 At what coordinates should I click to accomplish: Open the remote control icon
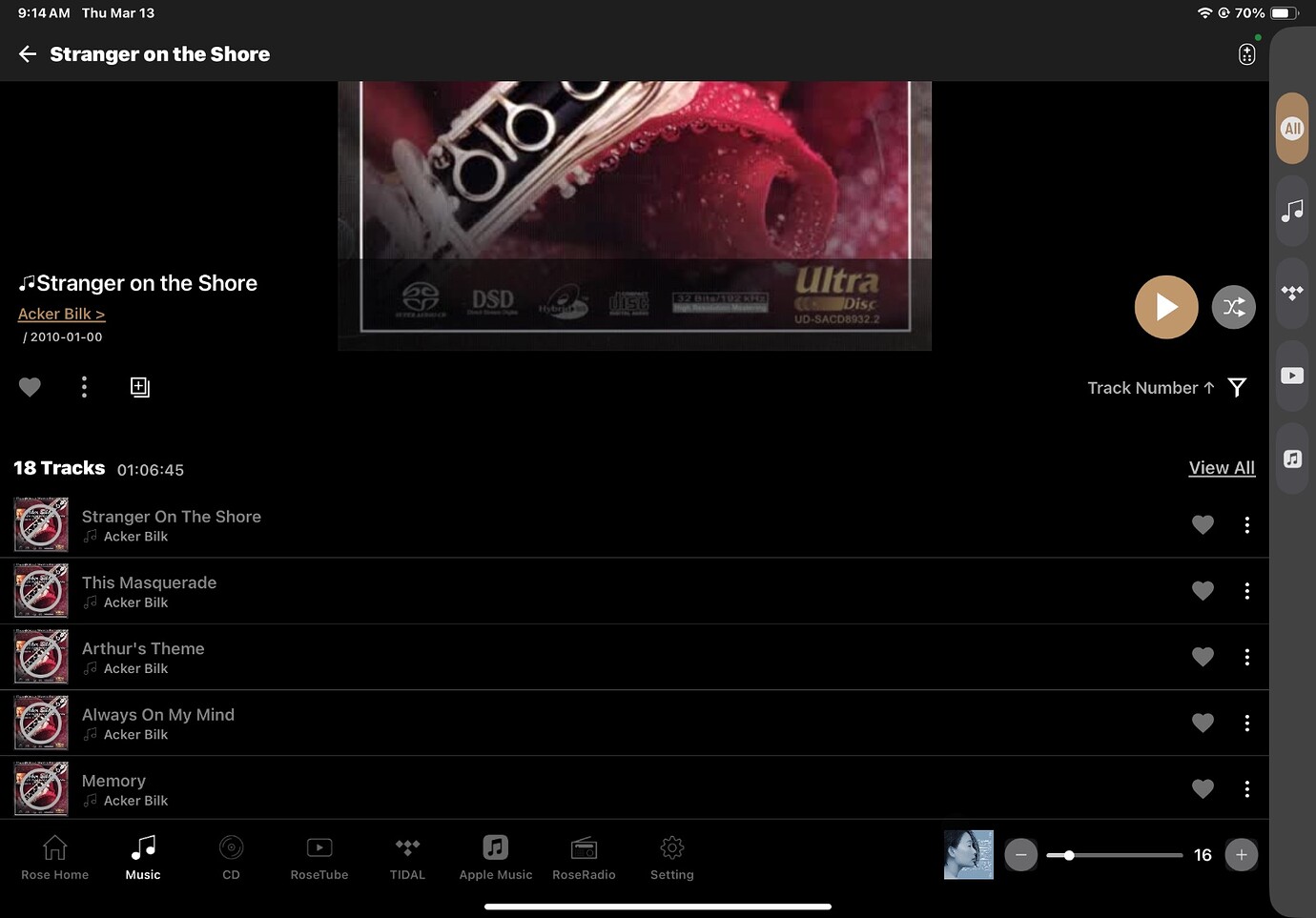point(1246,54)
